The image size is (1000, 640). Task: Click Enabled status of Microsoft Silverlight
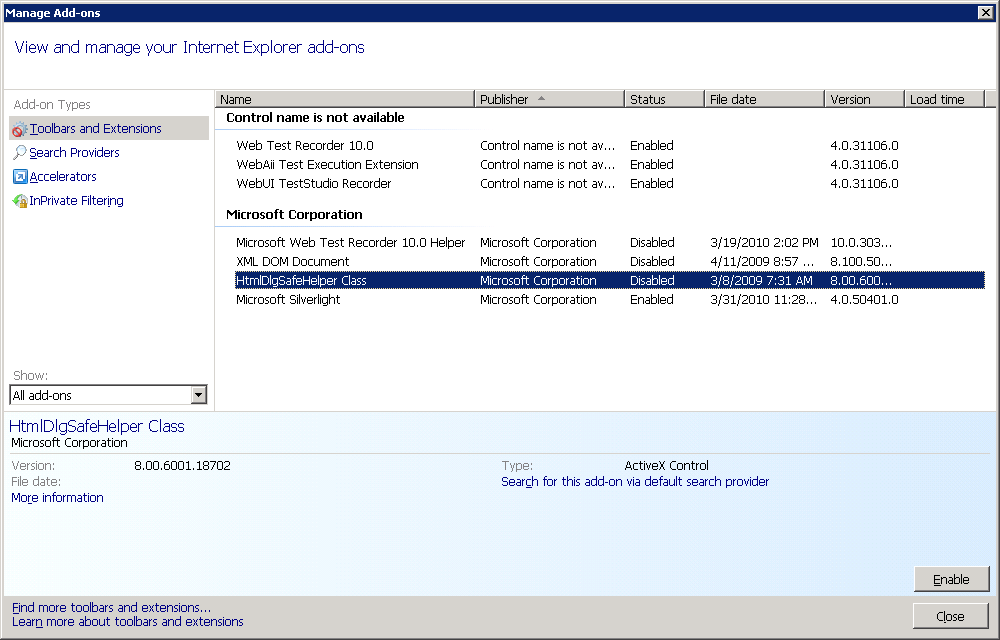click(652, 300)
